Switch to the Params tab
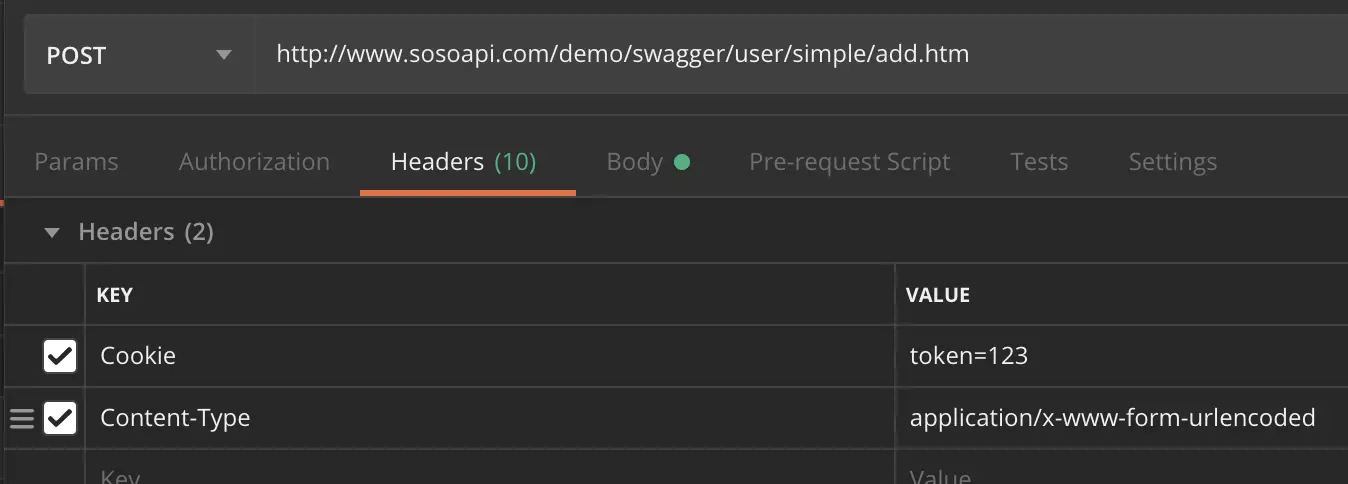 point(76,162)
